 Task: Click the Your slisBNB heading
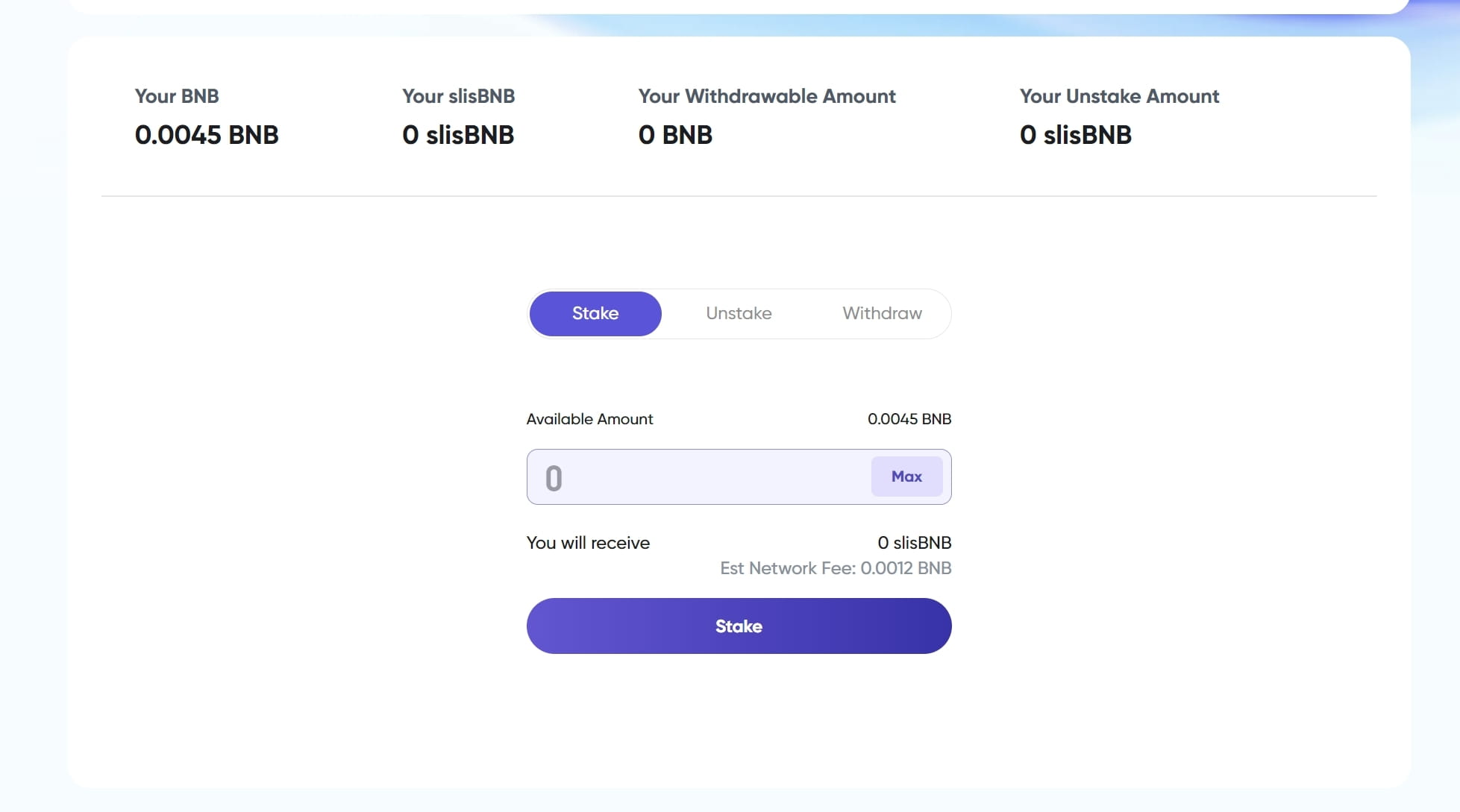pyautogui.click(x=458, y=96)
